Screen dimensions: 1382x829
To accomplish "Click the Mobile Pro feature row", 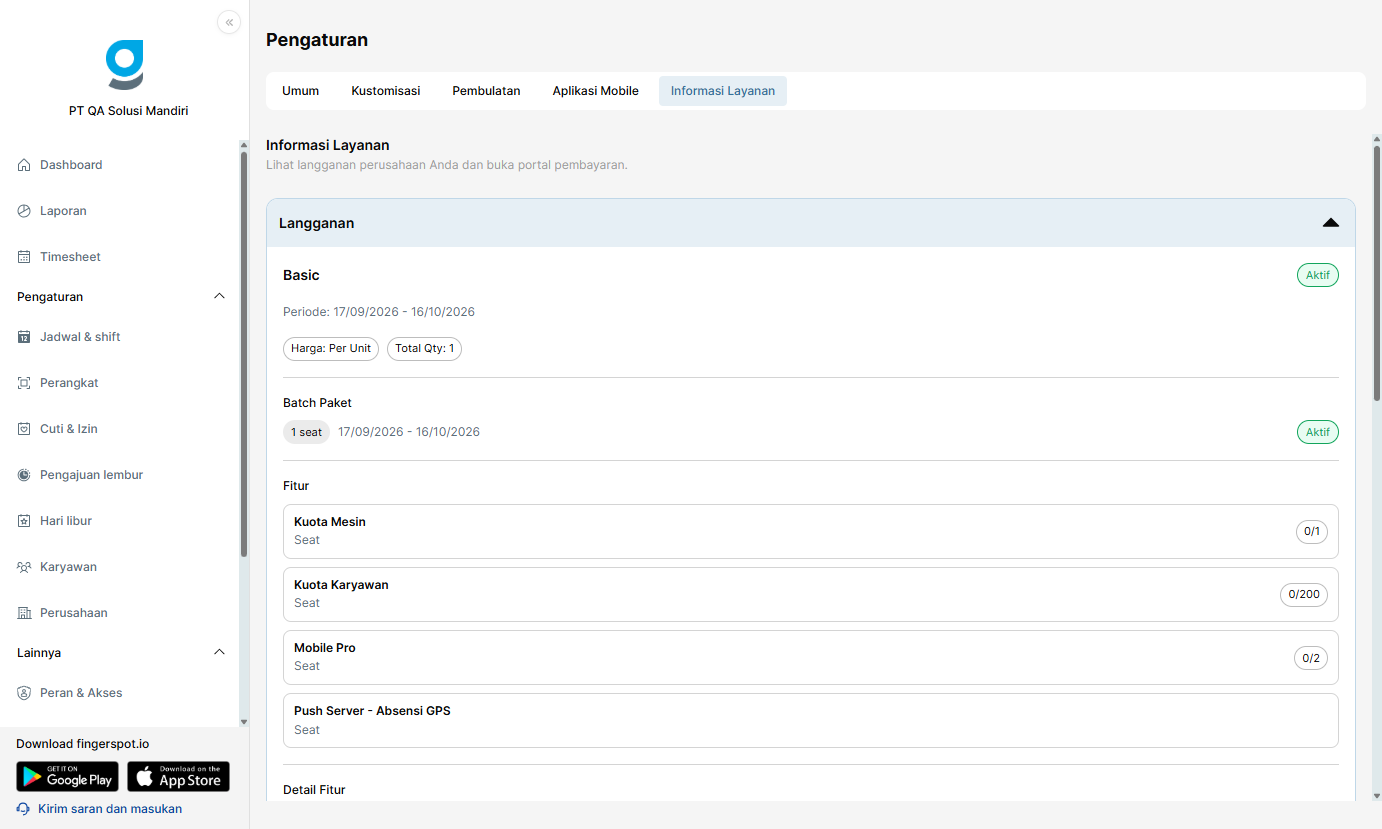I will [811, 657].
